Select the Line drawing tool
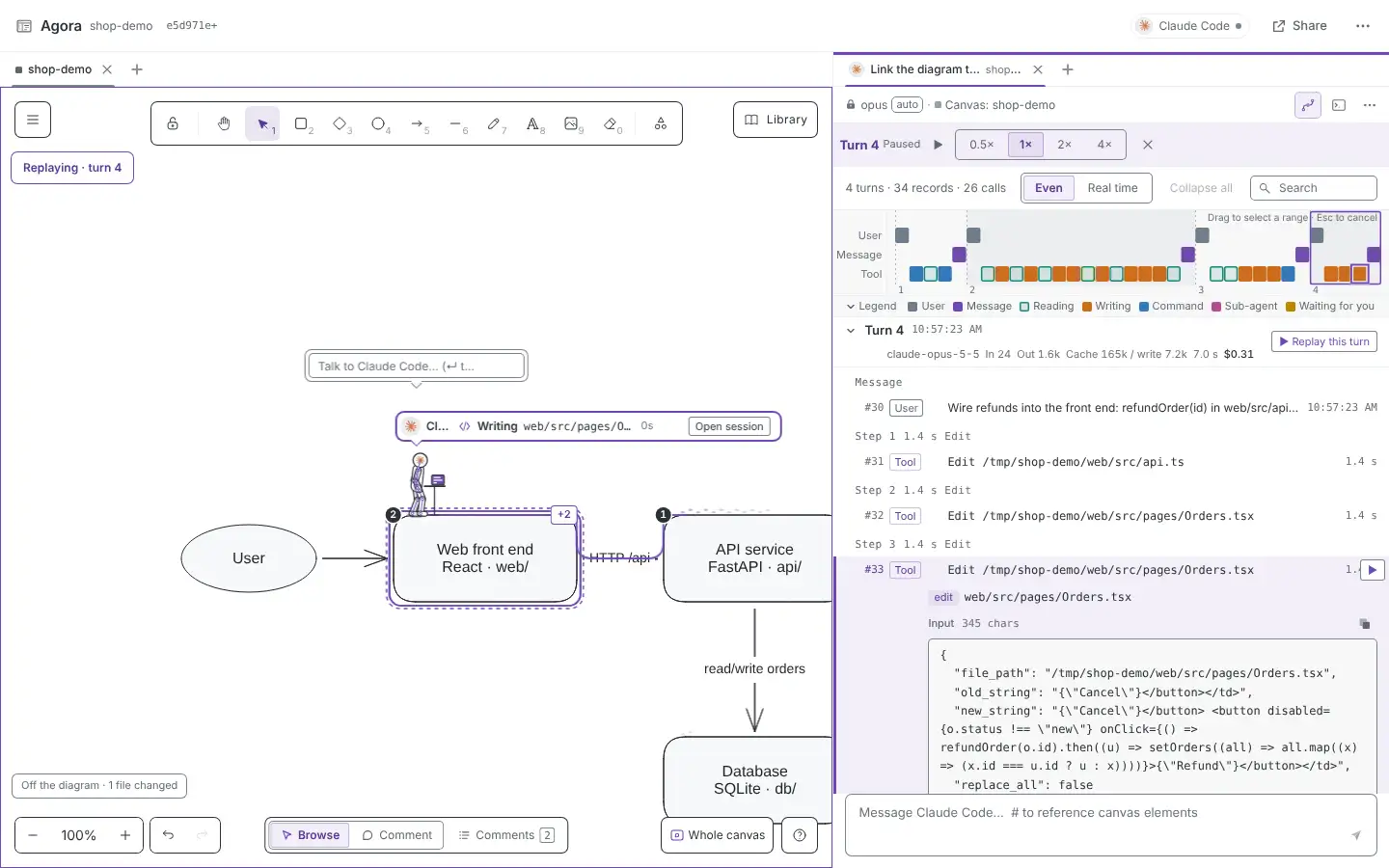The width and height of the screenshot is (1389, 868). click(x=455, y=123)
